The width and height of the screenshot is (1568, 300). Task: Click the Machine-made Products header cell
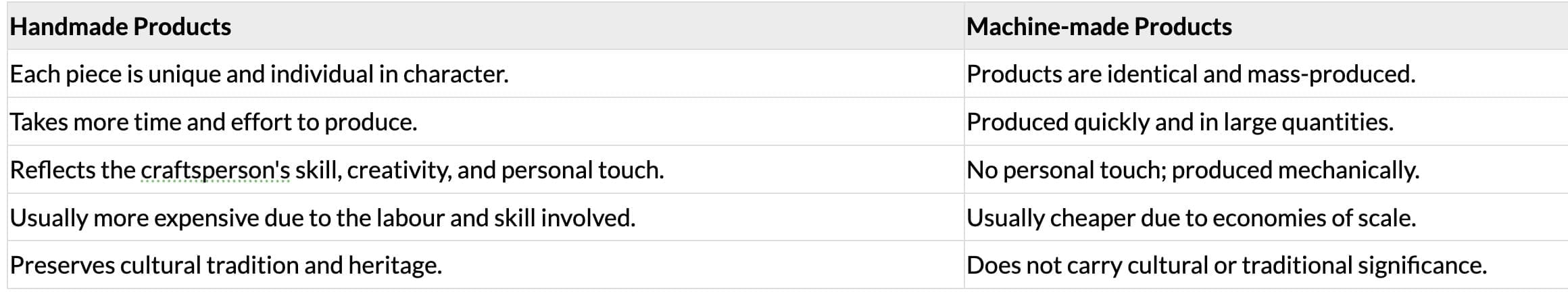click(1099, 27)
